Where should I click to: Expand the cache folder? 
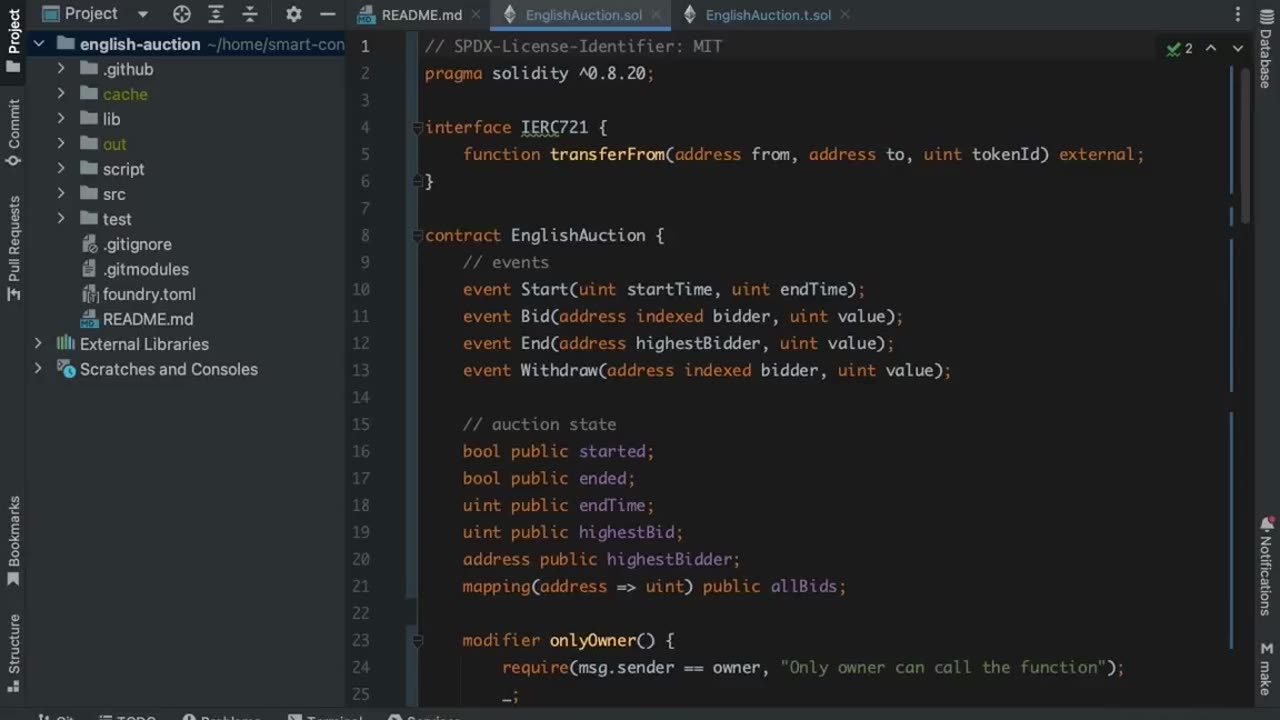point(61,94)
